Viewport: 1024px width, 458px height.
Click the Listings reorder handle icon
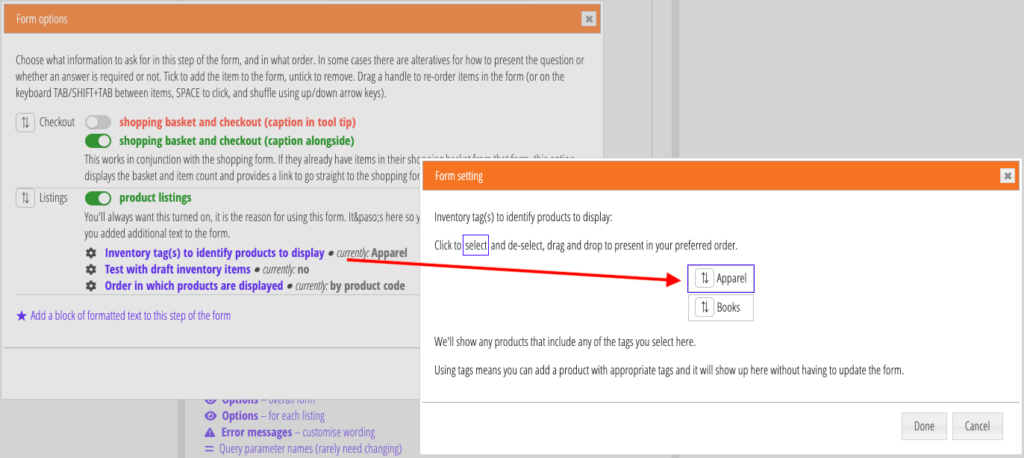25,198
